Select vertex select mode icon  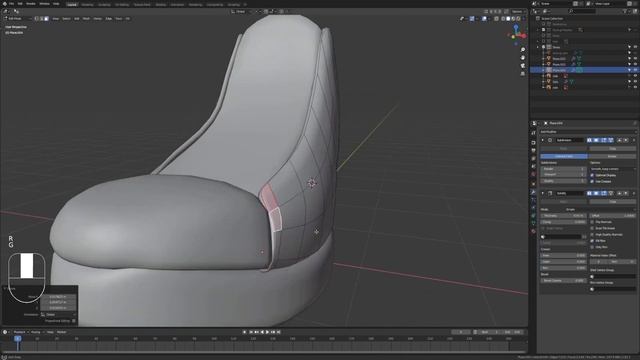click(36, 18)
